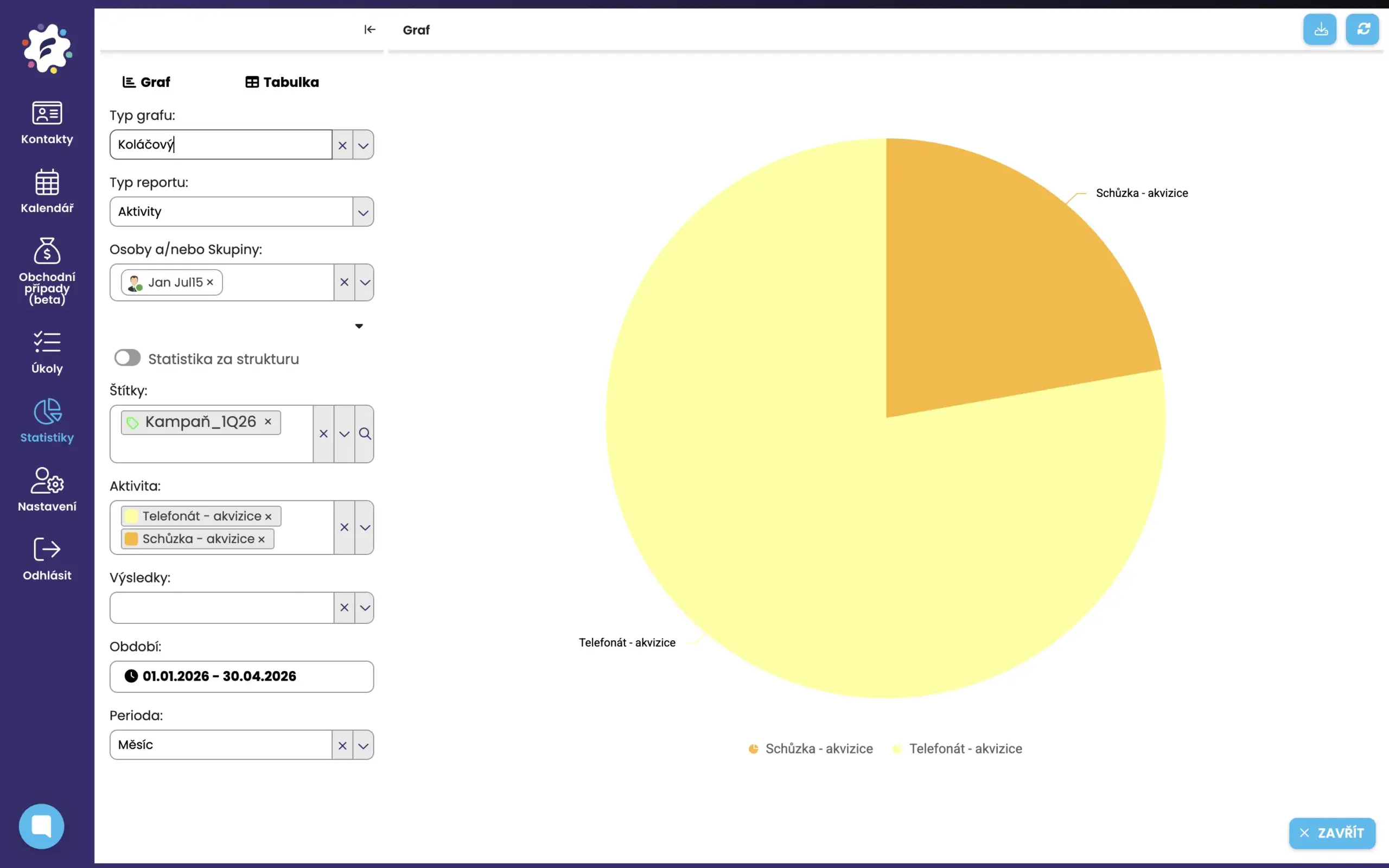Select the Graf tab
This screenshot has width=1389, height=868.
click(x=146, y=82)
